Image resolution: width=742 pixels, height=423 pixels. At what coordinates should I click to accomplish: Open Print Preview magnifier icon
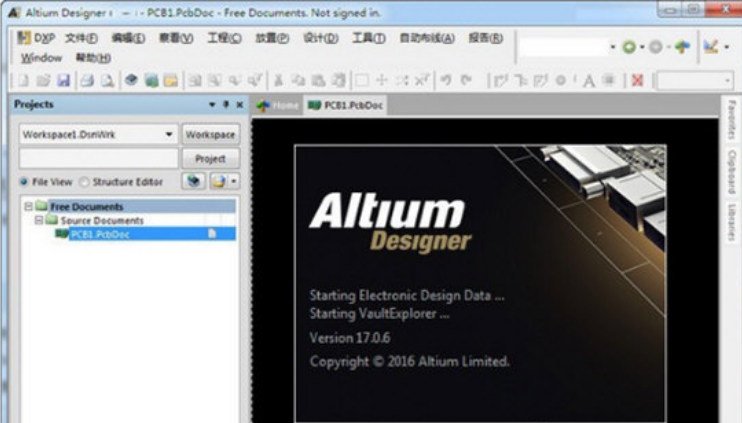click(107, 80)
